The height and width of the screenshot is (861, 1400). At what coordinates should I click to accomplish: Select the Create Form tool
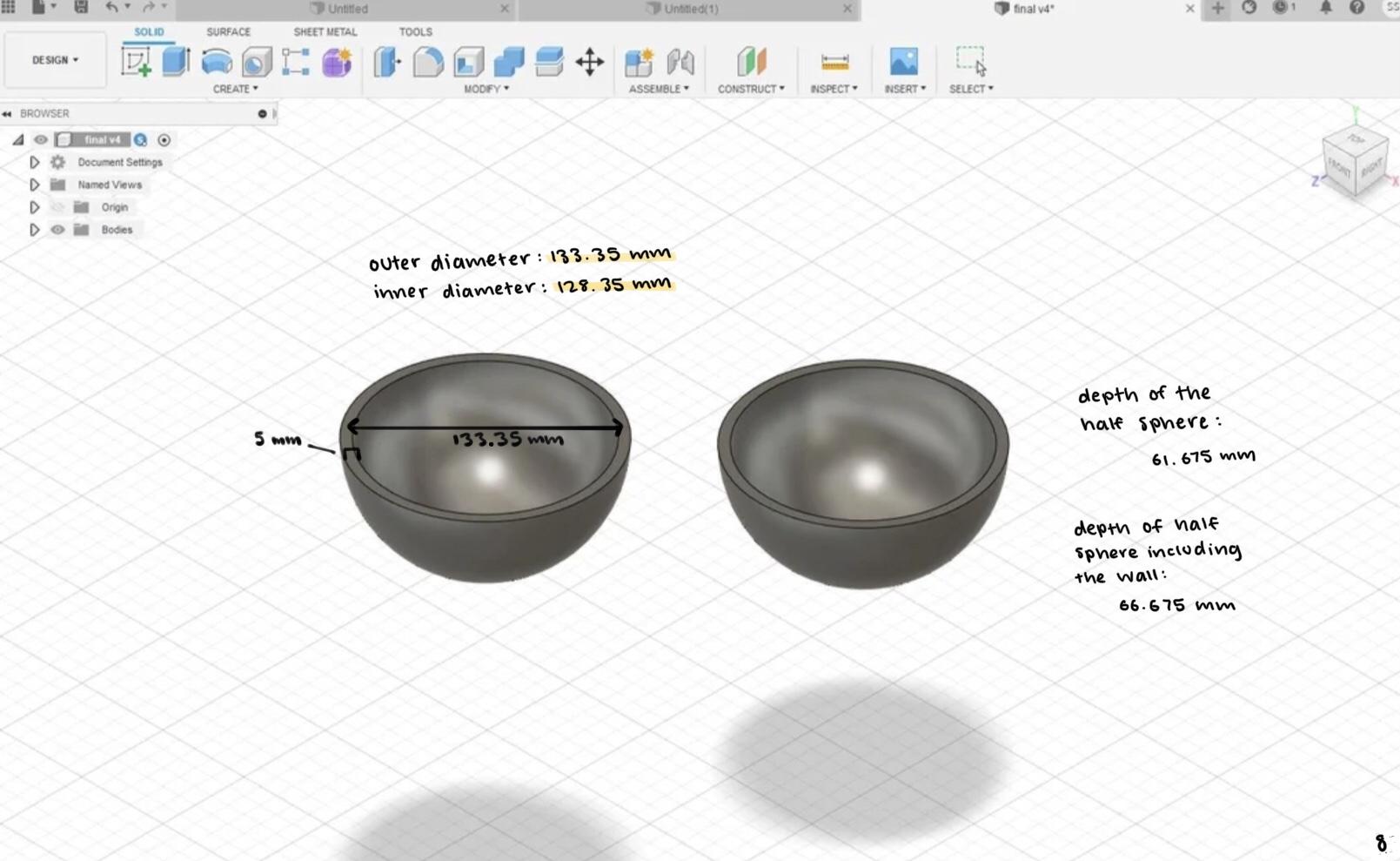[x=337, y=62]
